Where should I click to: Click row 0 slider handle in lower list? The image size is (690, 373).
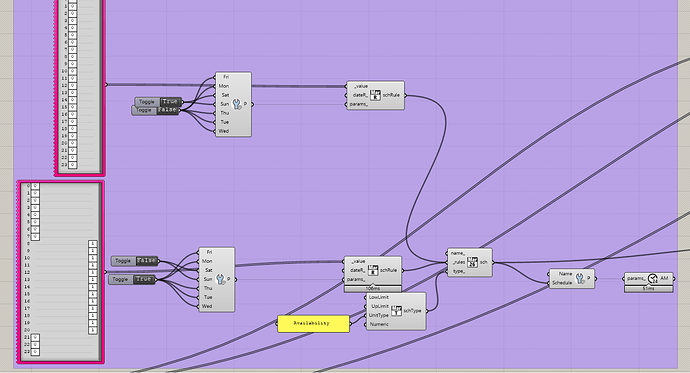click(35, 186)
